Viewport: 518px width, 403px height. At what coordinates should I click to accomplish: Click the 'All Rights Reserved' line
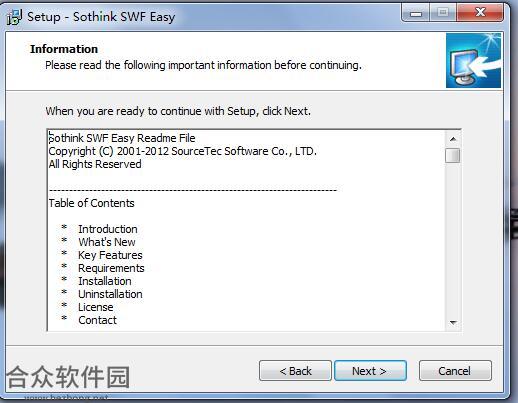click(x=95, y=164)
